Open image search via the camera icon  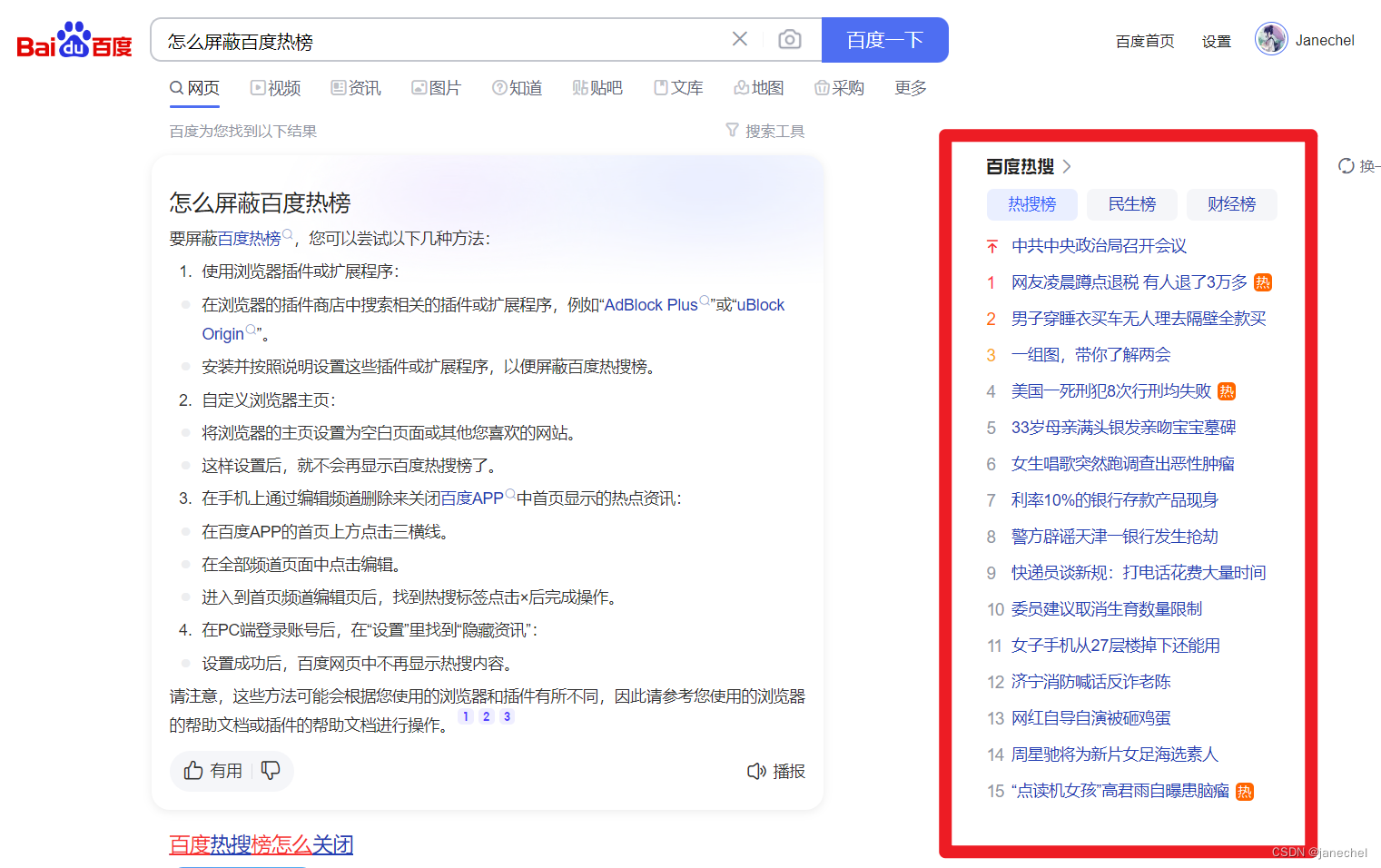(789, 39)
